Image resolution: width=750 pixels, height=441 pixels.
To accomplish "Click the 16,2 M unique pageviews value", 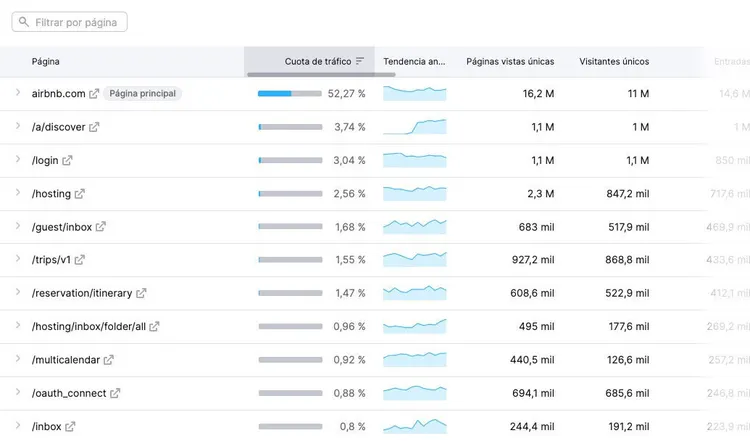I will [x=538, y=94].
